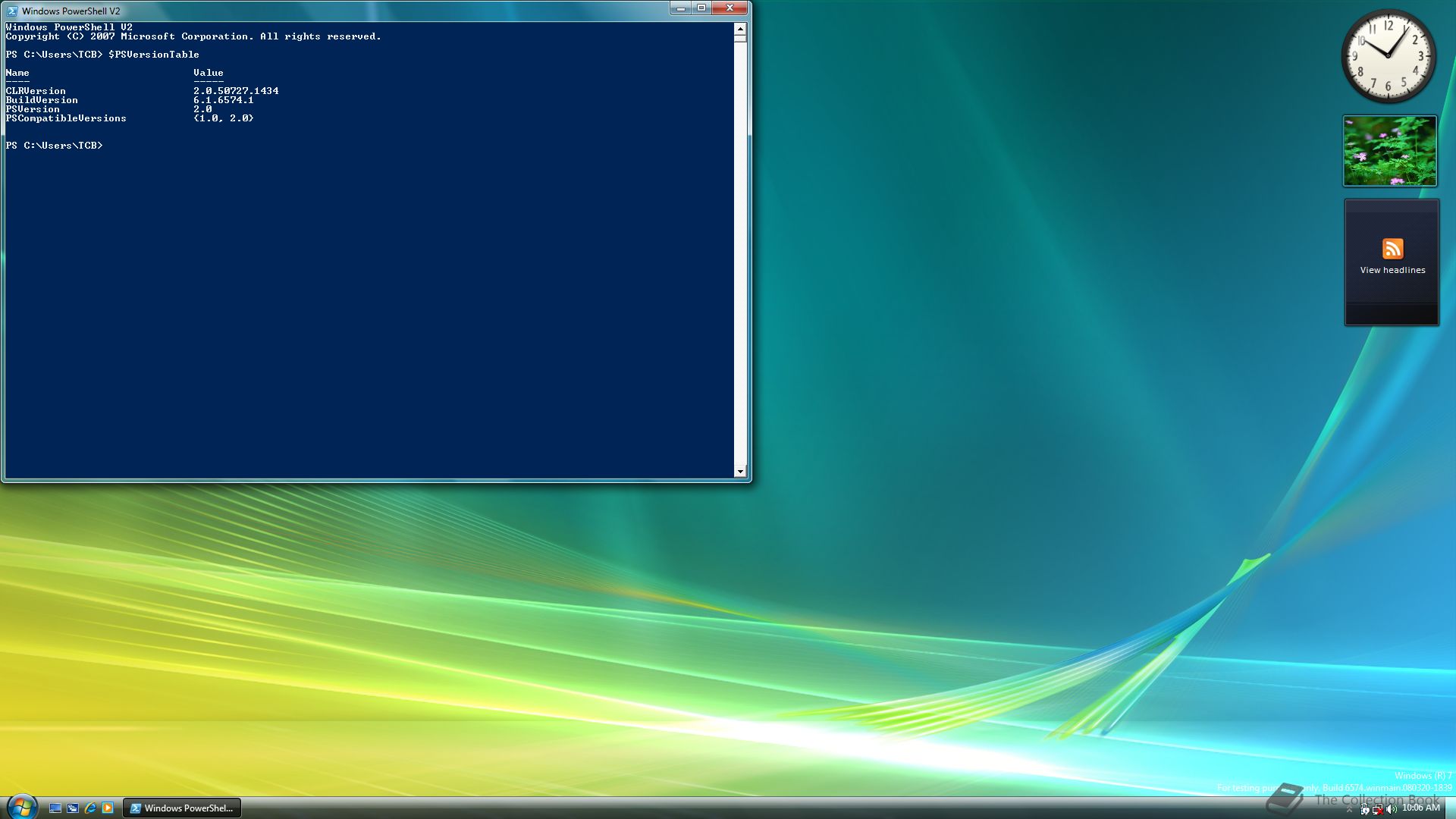
Task: Click PSCompatibleVersions row name
Action: pos(66,118)
